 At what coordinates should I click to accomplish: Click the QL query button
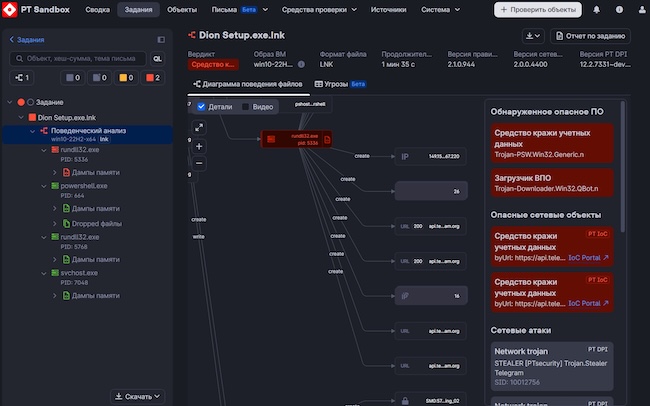[157, 58]
